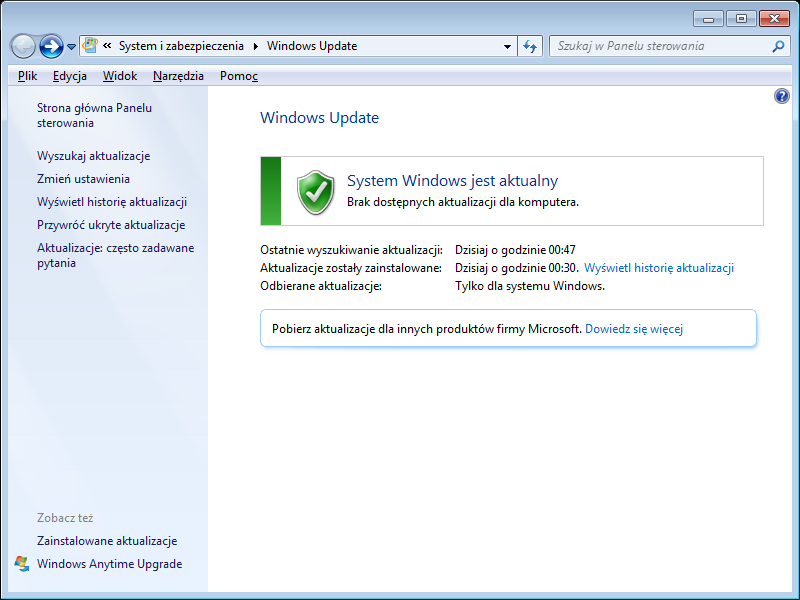Screen dimensions: 800x600
Task: Open Zainstalowane aktualizacje
Action: pos(107,541)
